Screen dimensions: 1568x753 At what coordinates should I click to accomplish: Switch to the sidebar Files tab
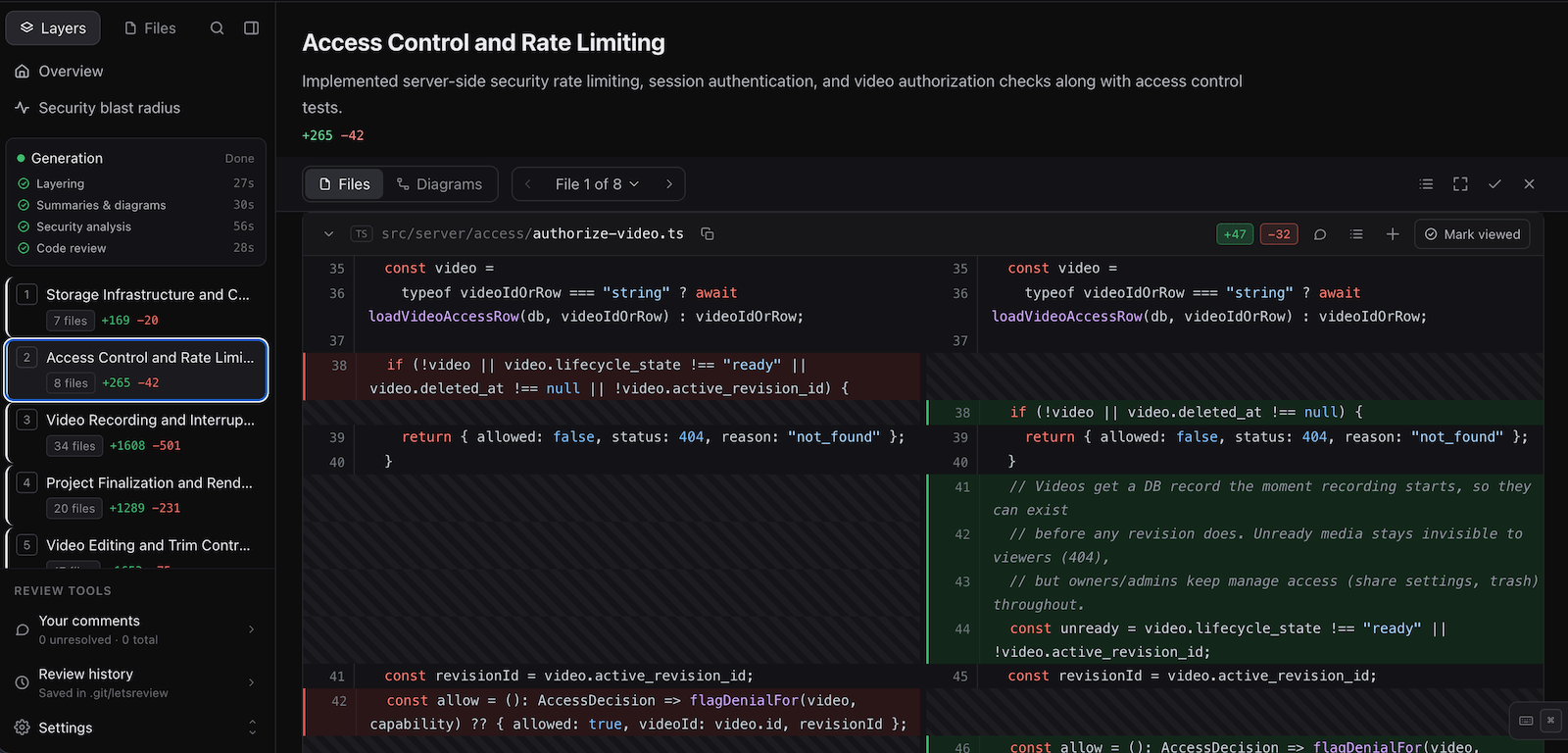[150, 28]
